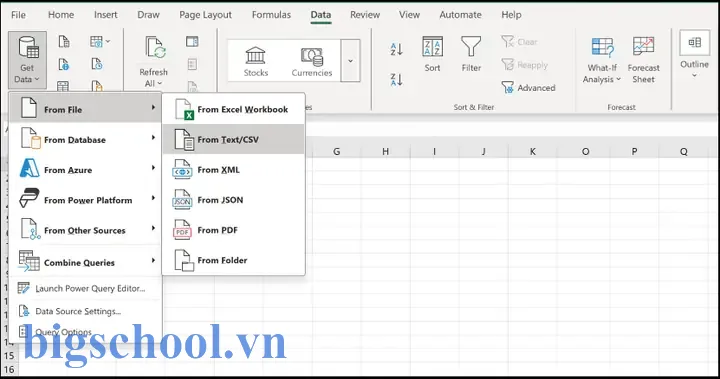Create a Forecast Sheet
This screenshot has height=379, width=720.
643,60
